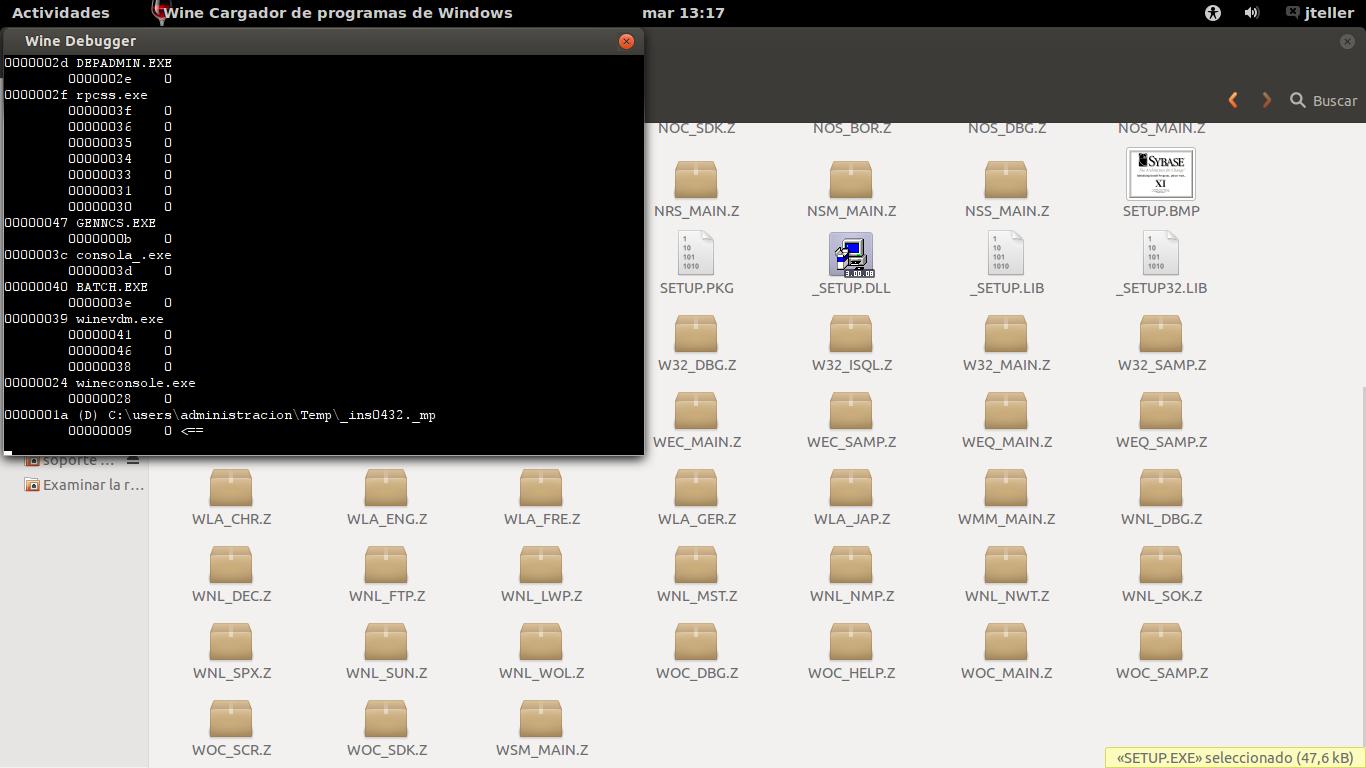Select the WNL_LWP.Z archive icon

[541, 565]
